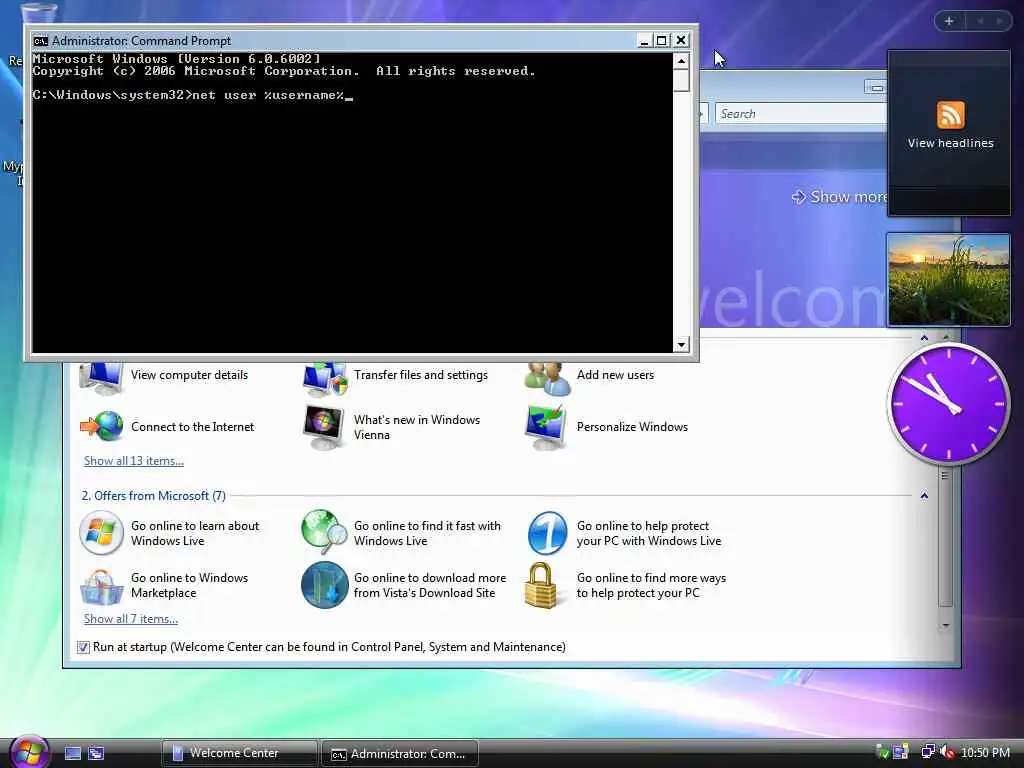Click the magnifier globe for find it fast

coord(325,533)
